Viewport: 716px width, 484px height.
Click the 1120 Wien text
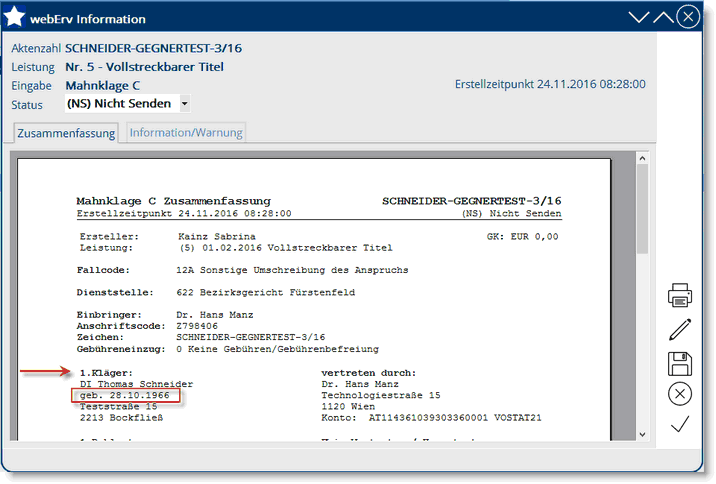pos(348,406)
